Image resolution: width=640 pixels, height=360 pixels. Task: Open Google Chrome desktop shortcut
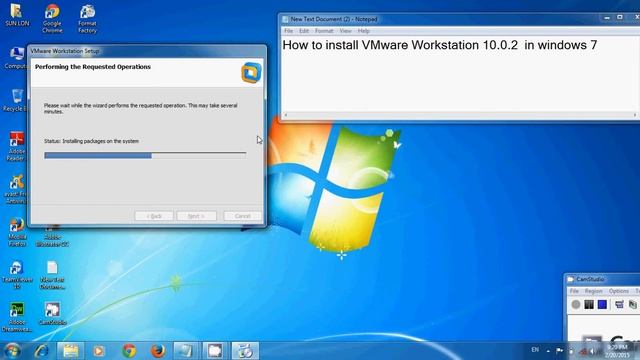coord(52,18)
